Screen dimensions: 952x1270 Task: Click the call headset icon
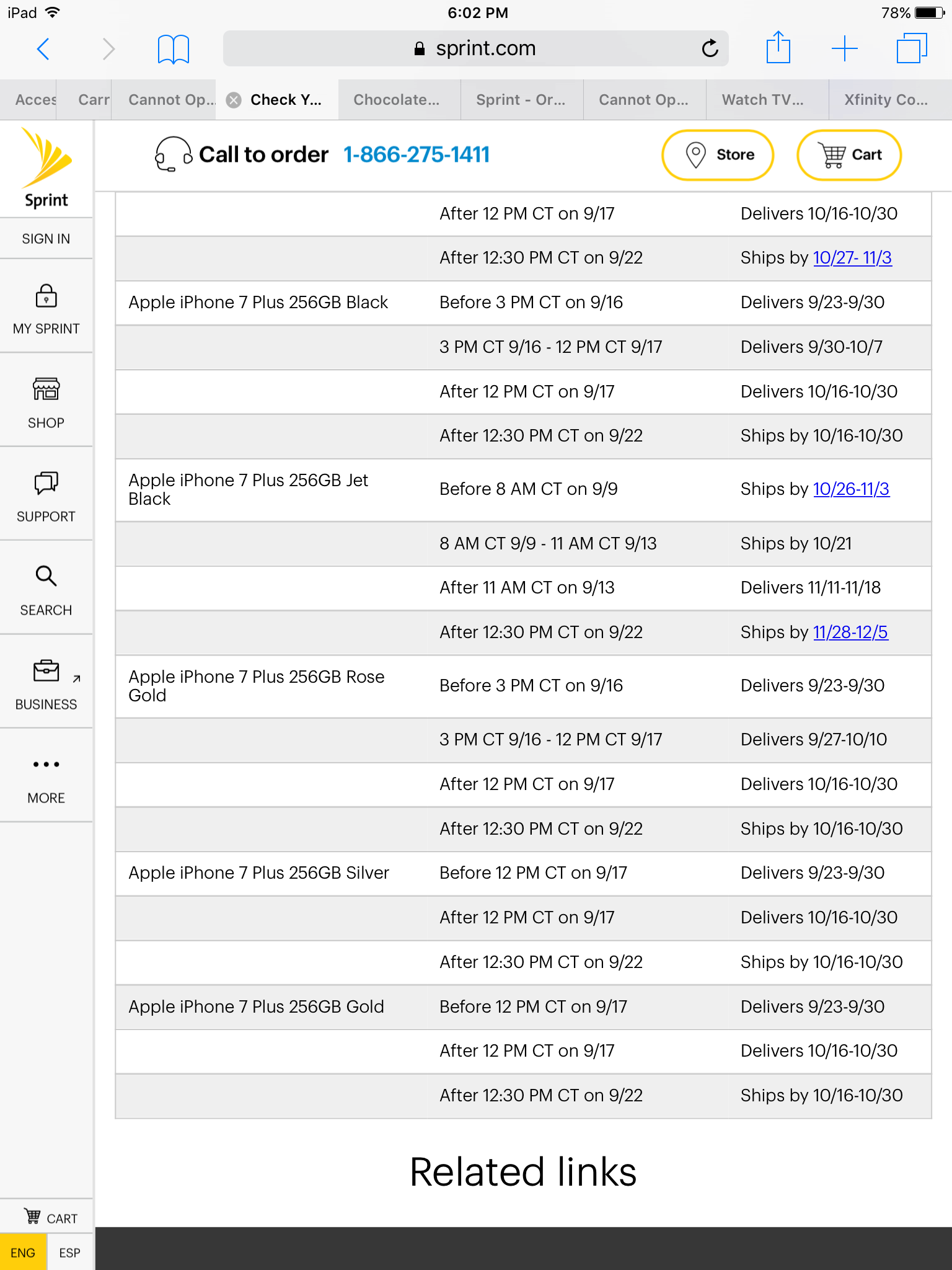pos(173,154)
